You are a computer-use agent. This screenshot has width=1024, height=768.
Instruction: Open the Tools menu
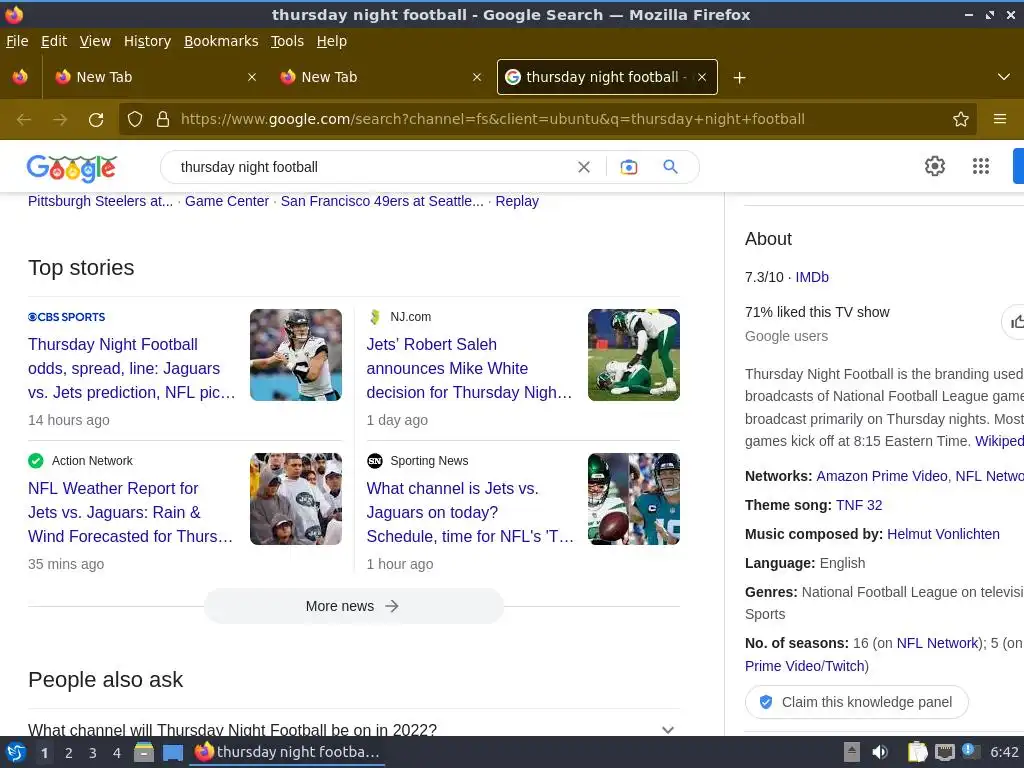click(x=287, y=41)
